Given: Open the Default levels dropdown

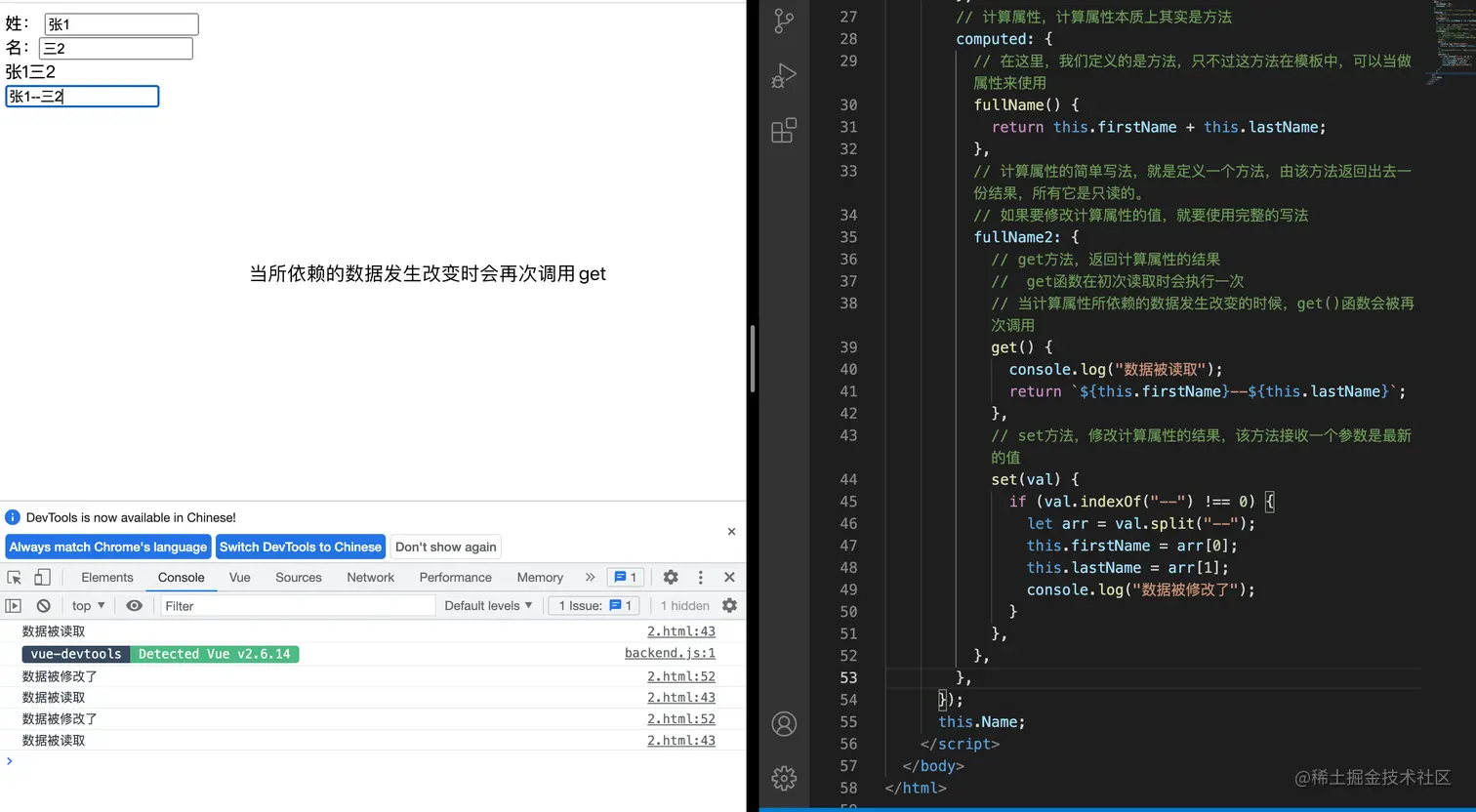Looking at the screenshot, I should pos(488,606).
